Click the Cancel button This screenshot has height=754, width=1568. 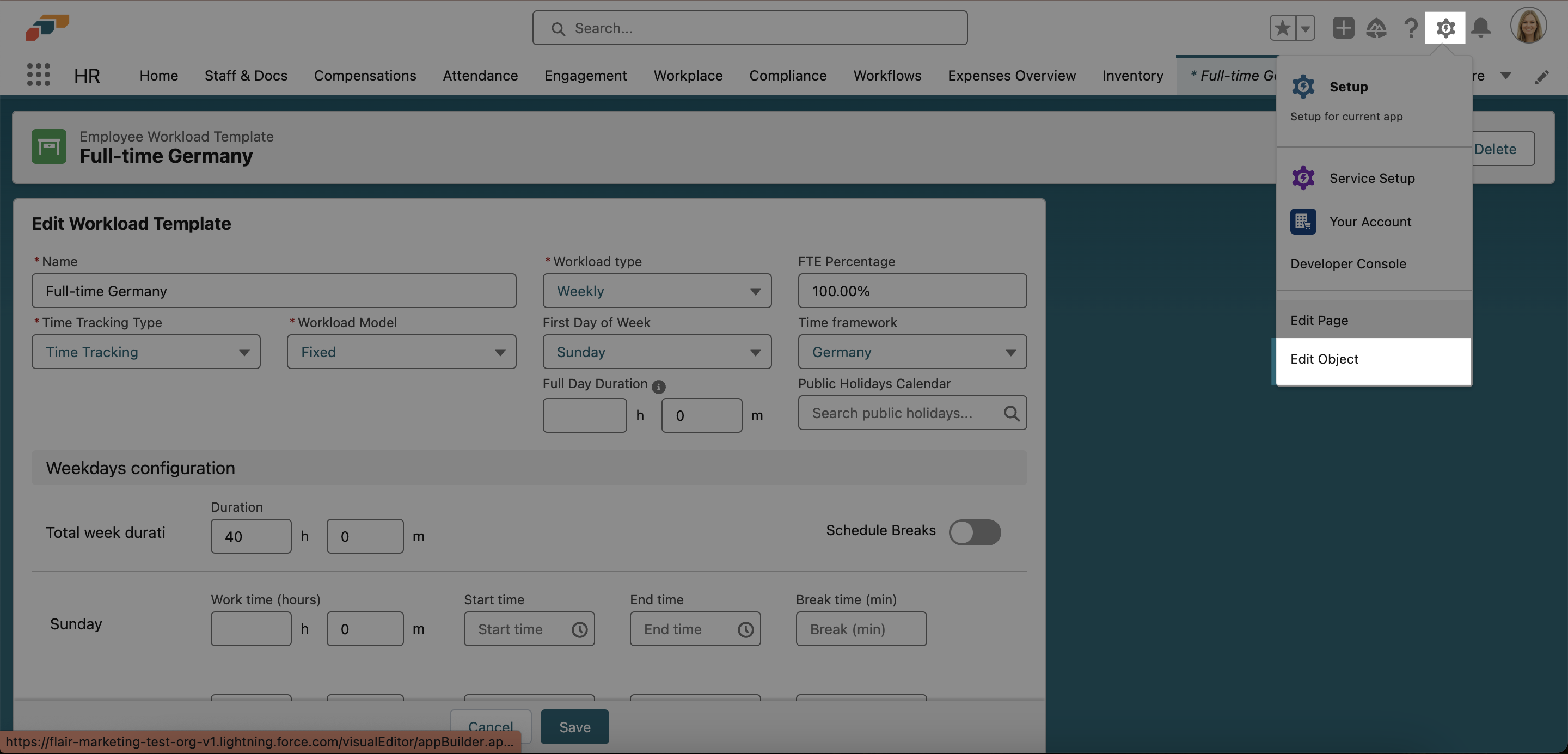click(x=490, y=726)
